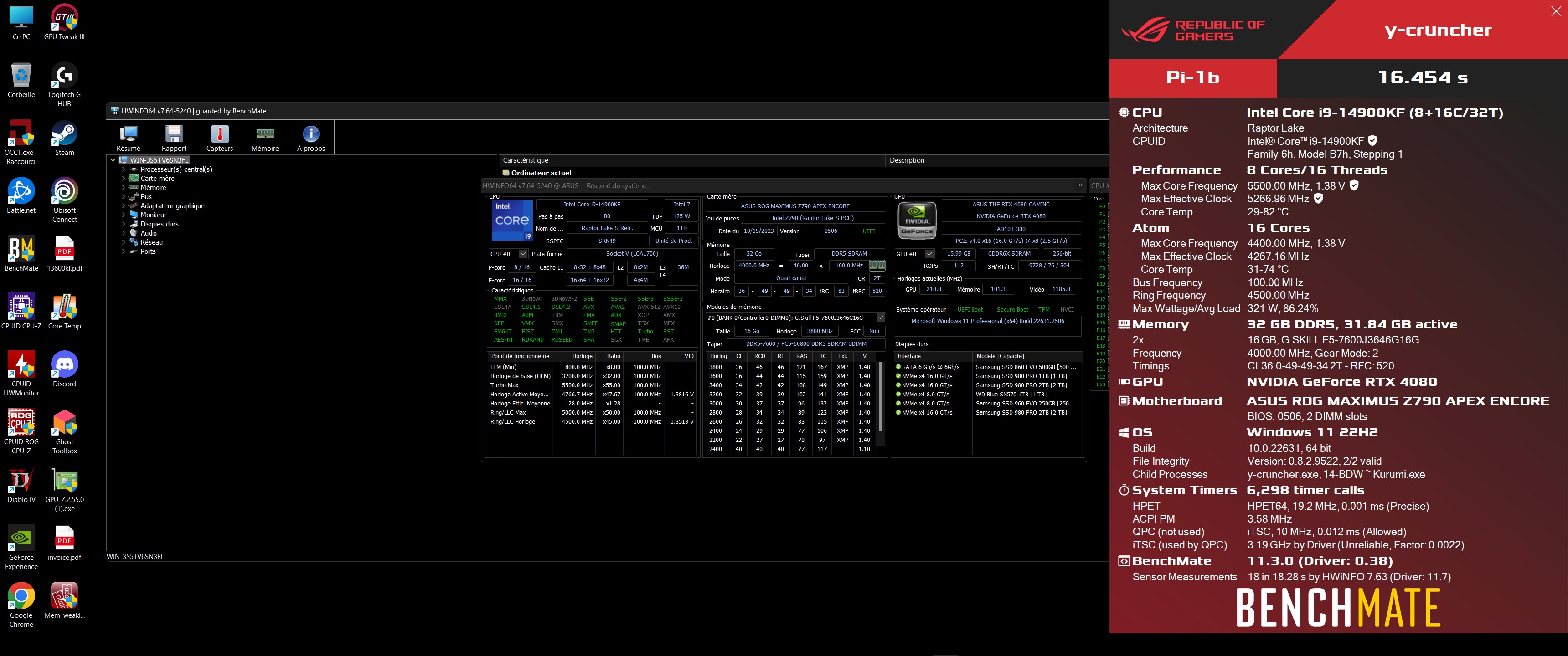
Task: Select the Réseau tree item
Action: tap(152, 242)
